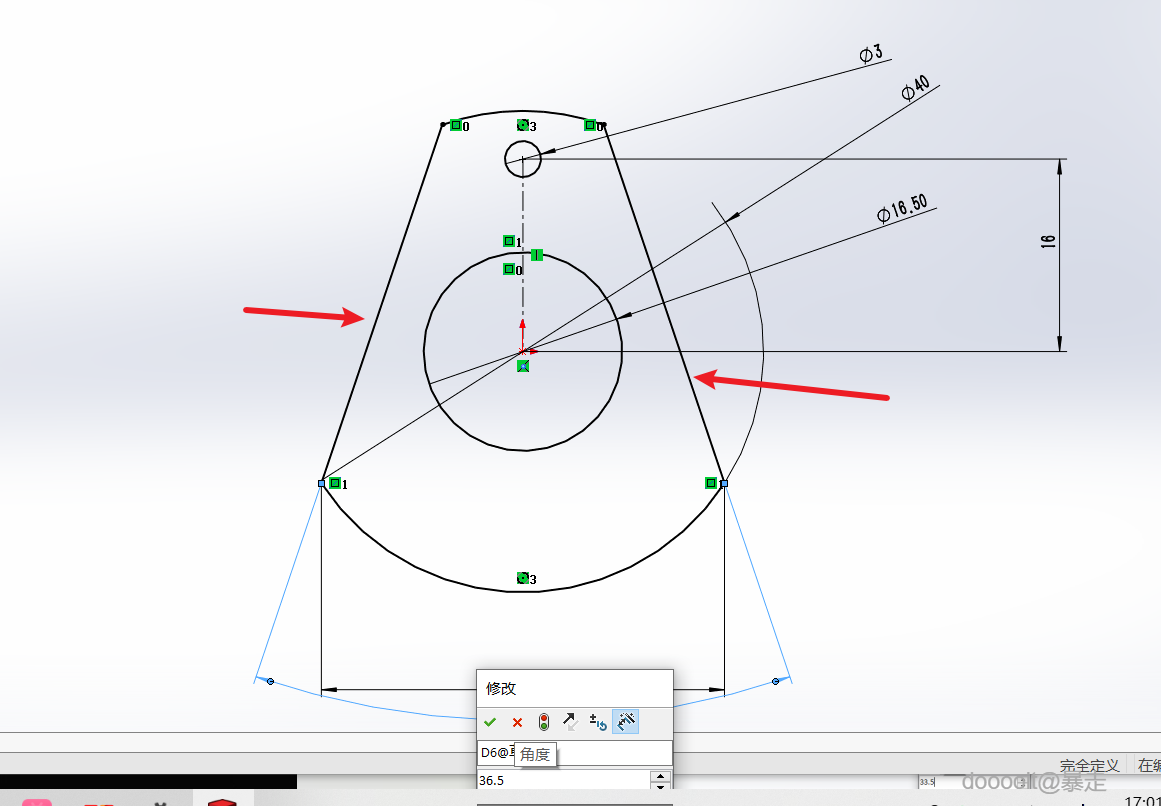Click the reset increment value icon
Screen dimensions: 1161x806
[x=598, y=722]
